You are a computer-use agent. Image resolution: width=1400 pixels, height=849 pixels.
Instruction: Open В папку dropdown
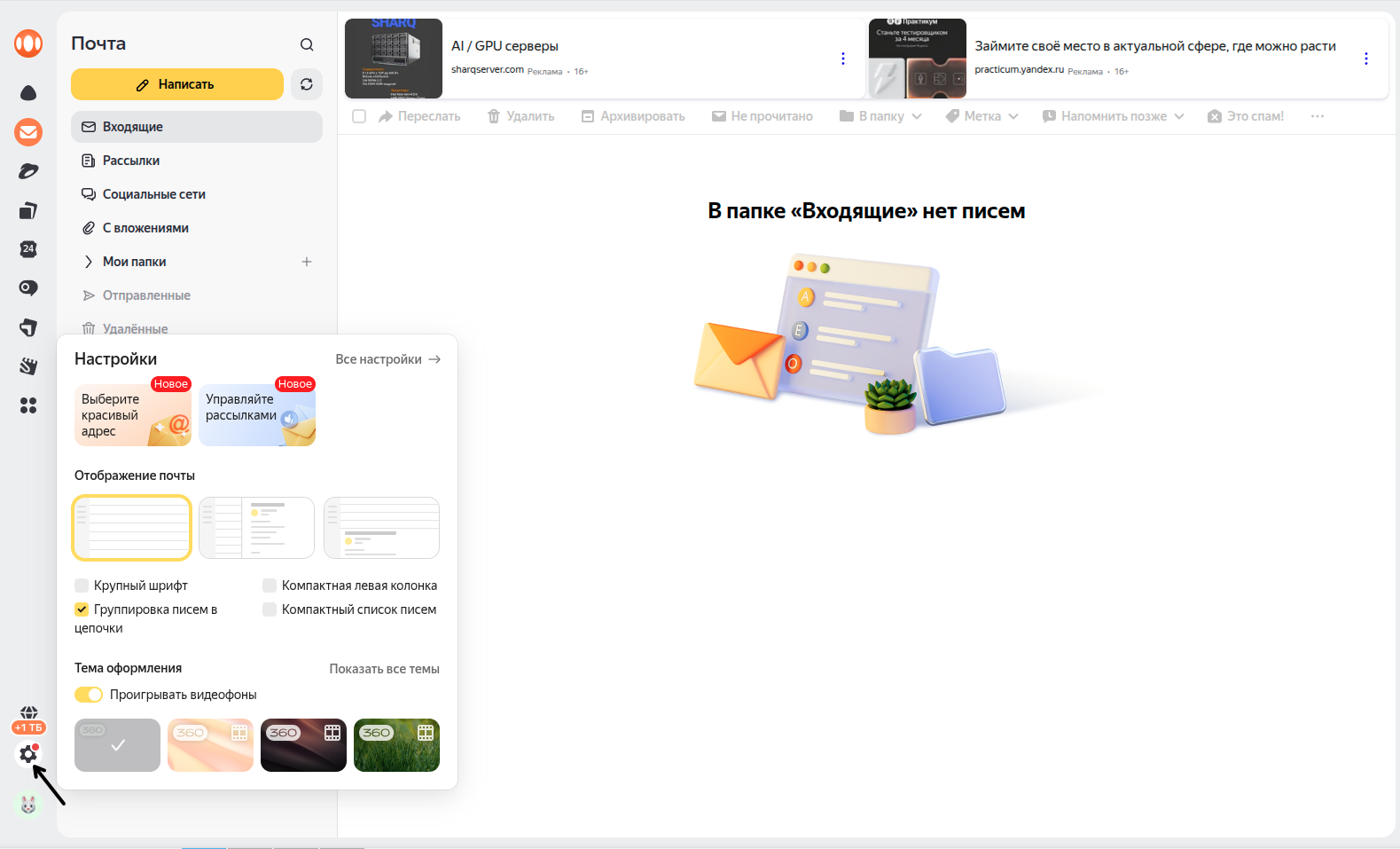880,116
